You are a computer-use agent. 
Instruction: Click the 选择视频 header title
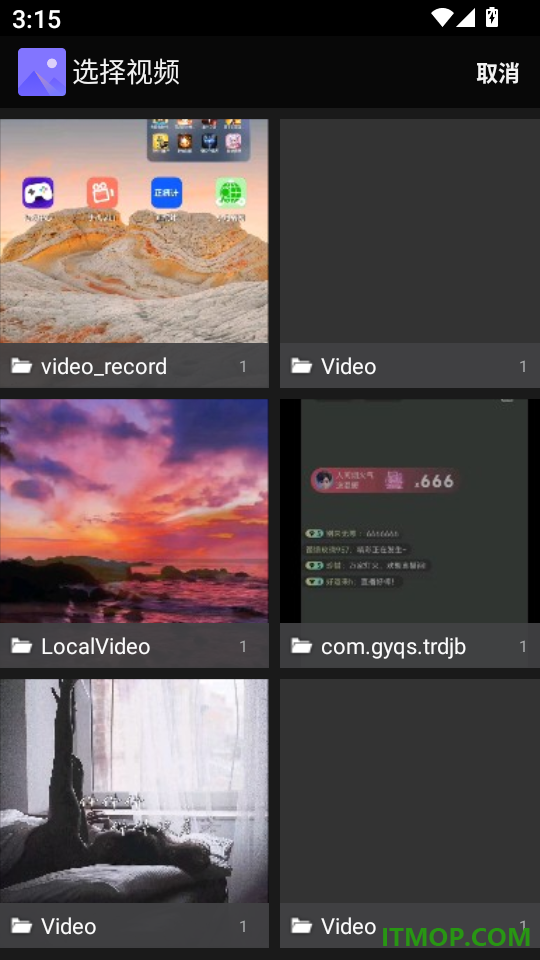[x=126, y=72]
